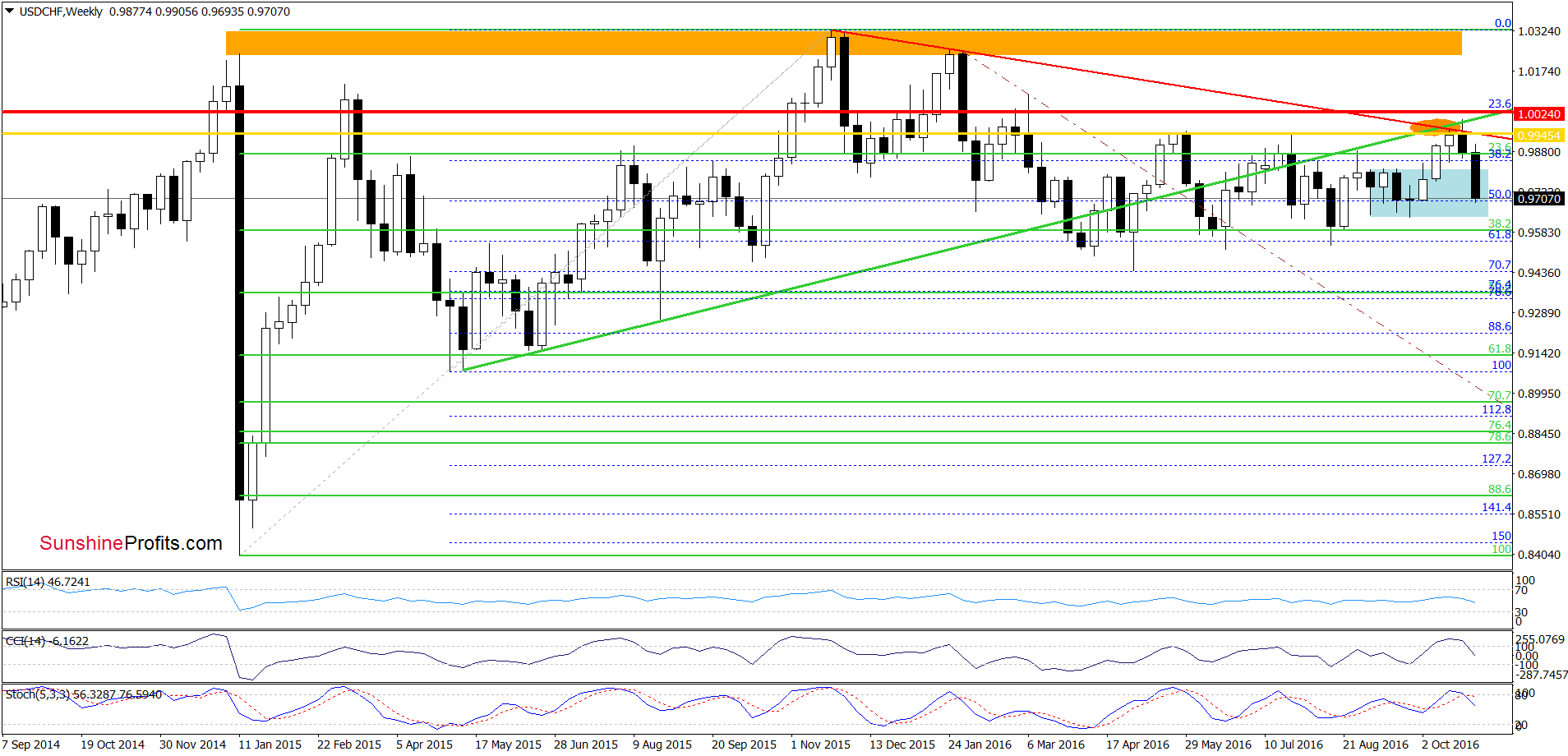Viewport: 1568px width, 756px height.
Task: Click the 1.01740 price axis value
Action: 1539,71
